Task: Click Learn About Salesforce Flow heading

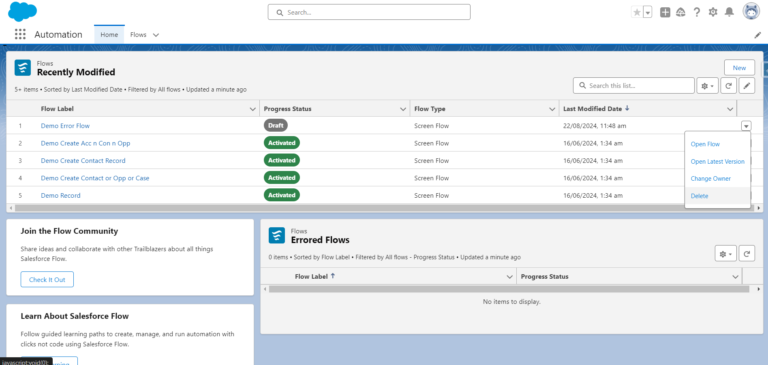Action: click(74, 316)
